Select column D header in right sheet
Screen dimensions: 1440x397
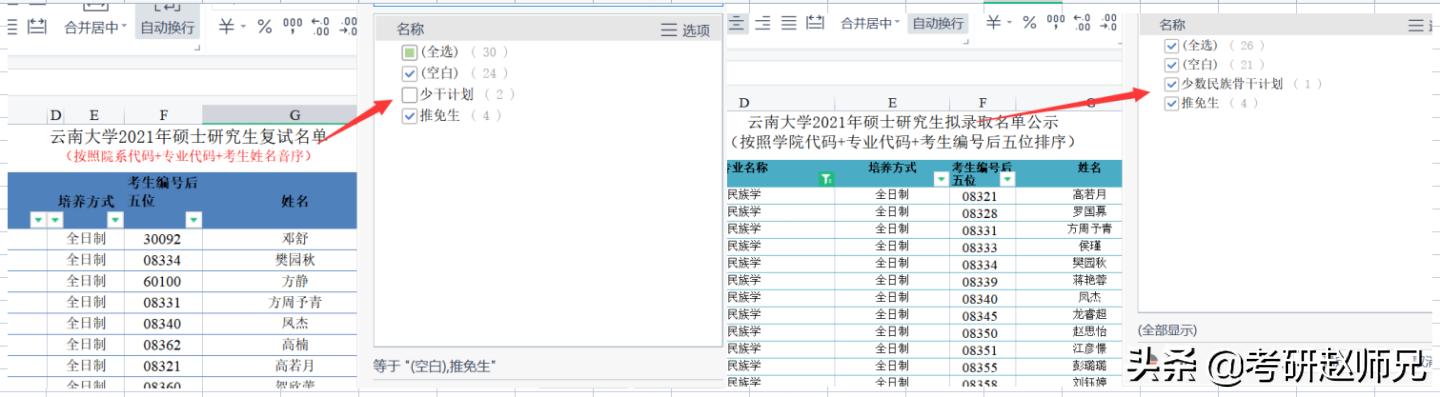tap(744, 102)
